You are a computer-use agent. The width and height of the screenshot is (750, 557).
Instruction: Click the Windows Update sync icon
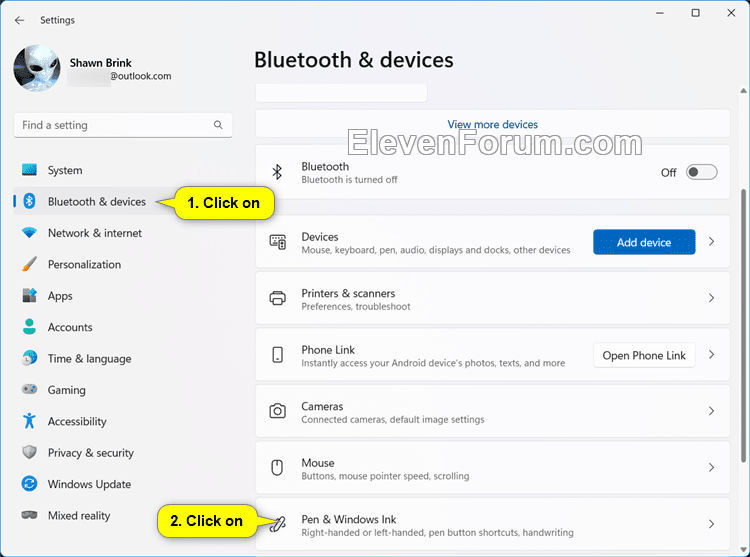click(29, 484)
